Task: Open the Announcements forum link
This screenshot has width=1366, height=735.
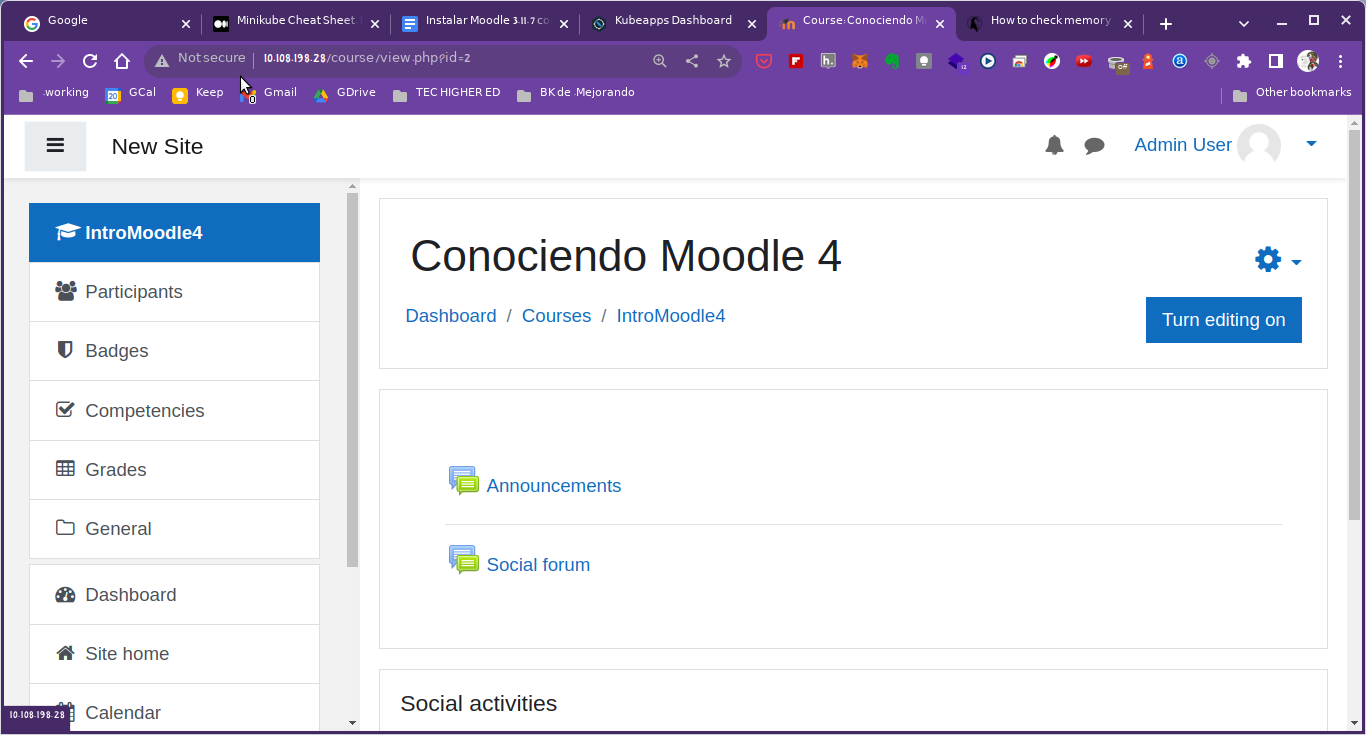Action: 554,486
